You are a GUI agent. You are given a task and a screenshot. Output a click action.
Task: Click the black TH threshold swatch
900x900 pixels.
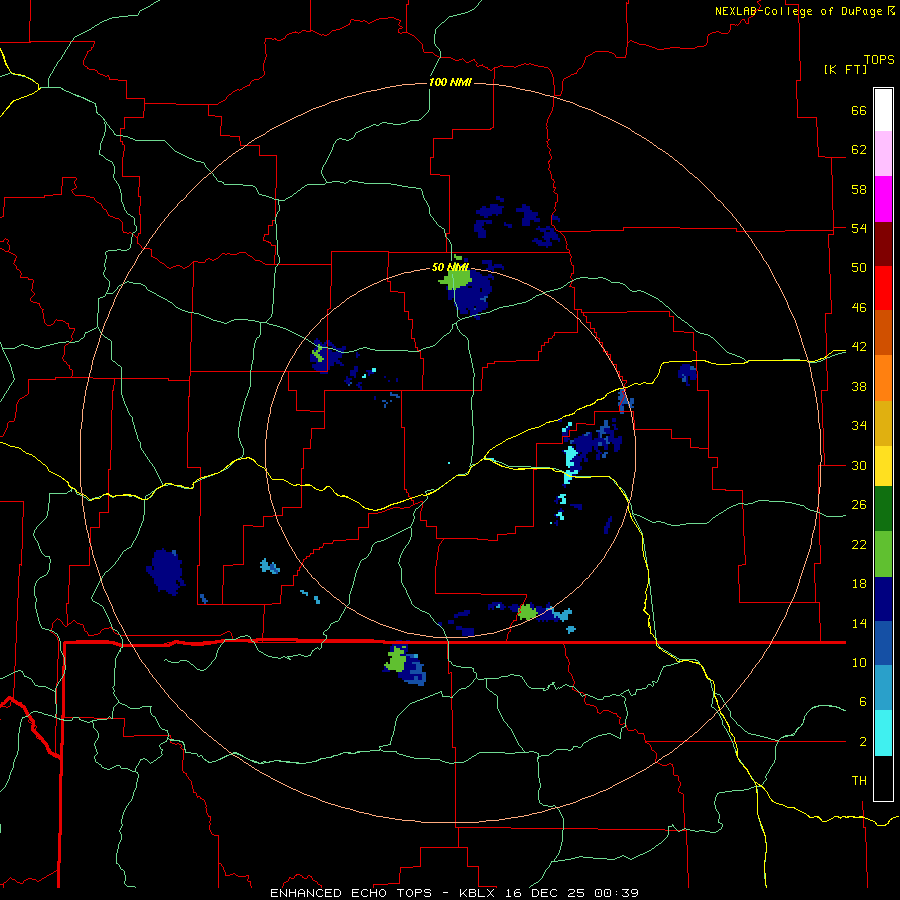pyautogui.click(x=883, y=778)
